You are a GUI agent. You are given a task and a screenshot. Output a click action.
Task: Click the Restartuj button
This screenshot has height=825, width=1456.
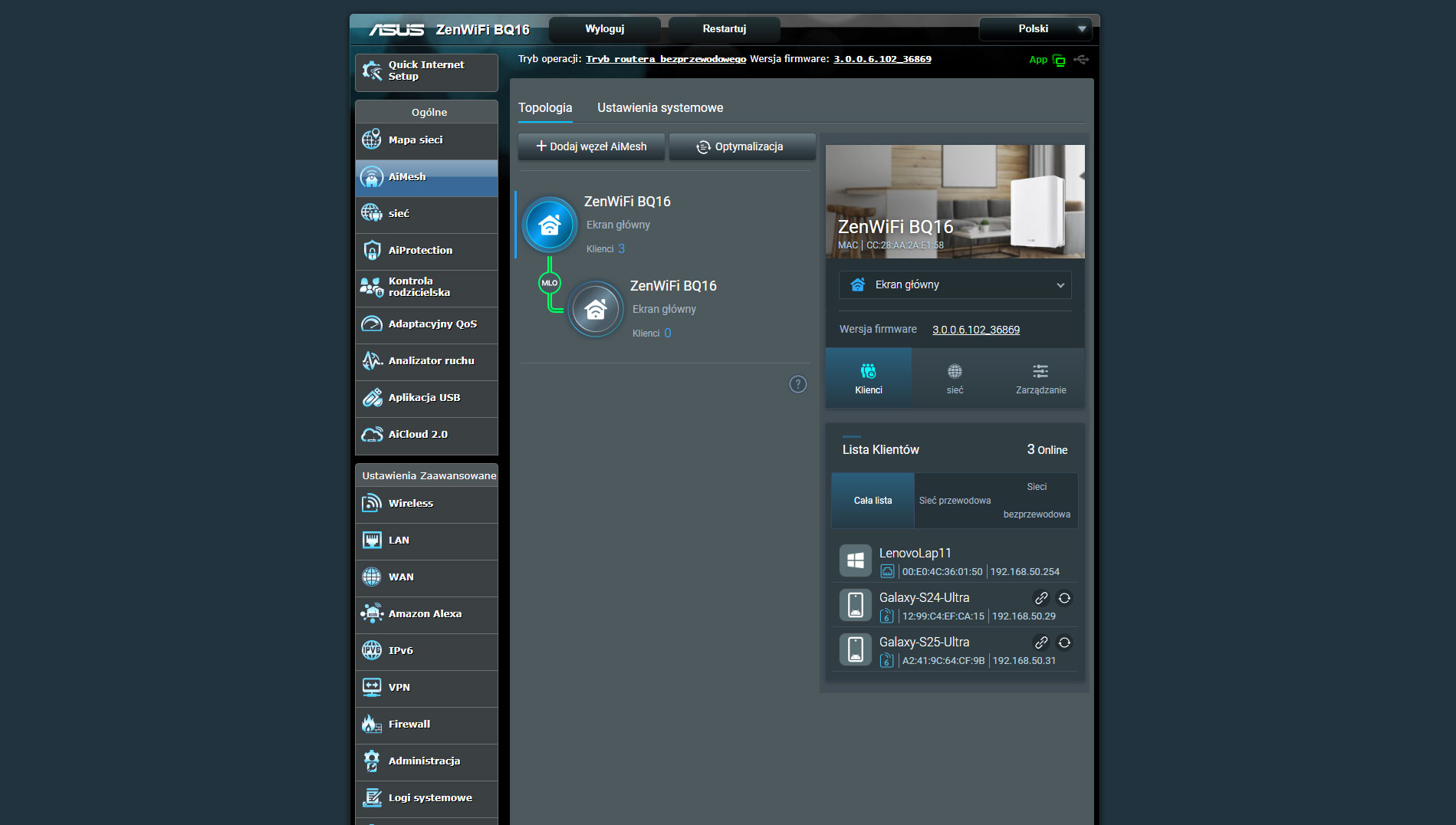(725, 29)
